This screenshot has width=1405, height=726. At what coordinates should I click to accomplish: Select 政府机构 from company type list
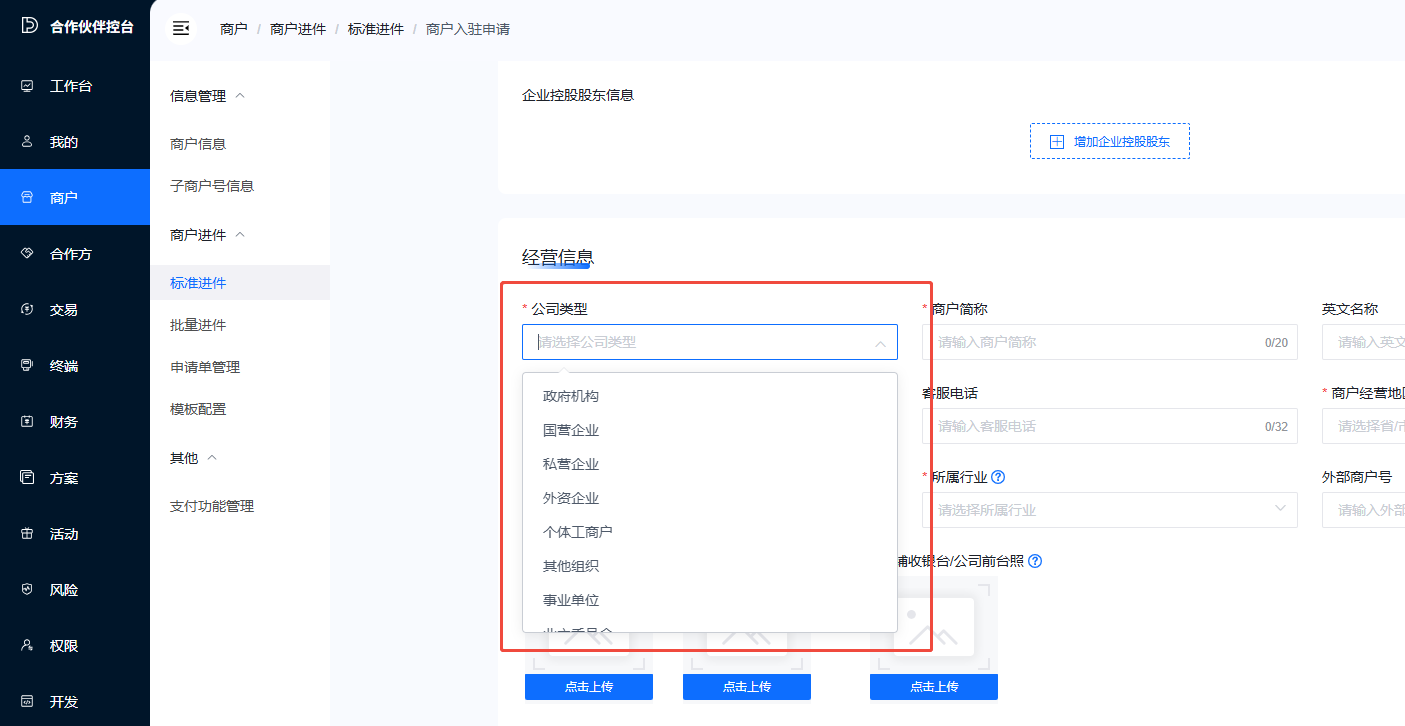571,396
